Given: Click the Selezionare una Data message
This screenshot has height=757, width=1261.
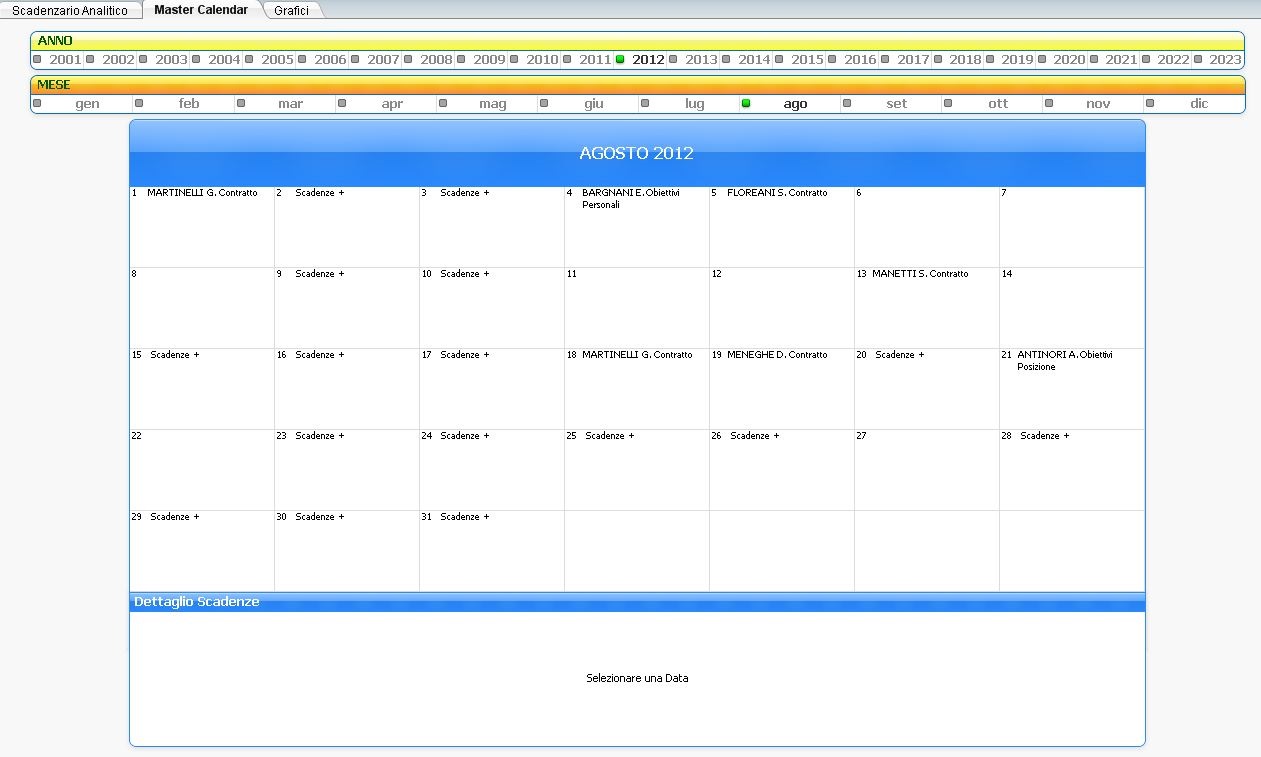Looking at the screenshot, I should click(637, 678).
